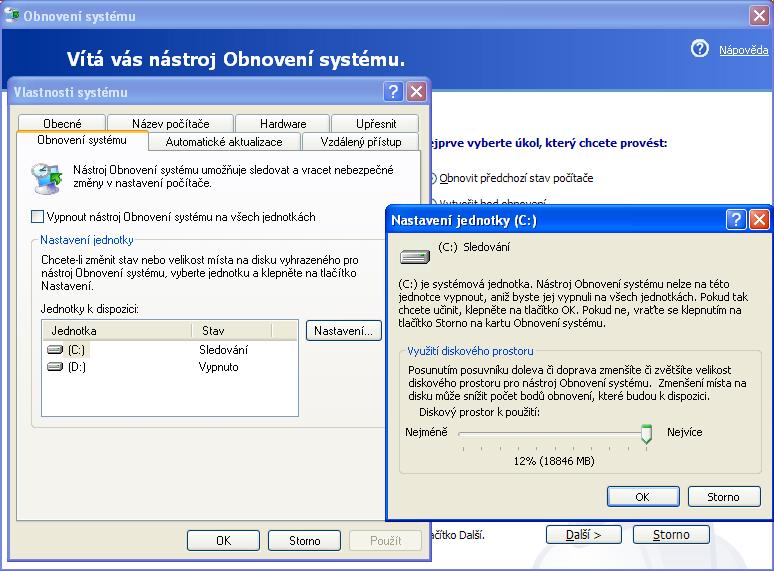Click the help button in Nastavení jednotky title bar
Viewport: 774px width, 571px height.
[x=736, y=219]
